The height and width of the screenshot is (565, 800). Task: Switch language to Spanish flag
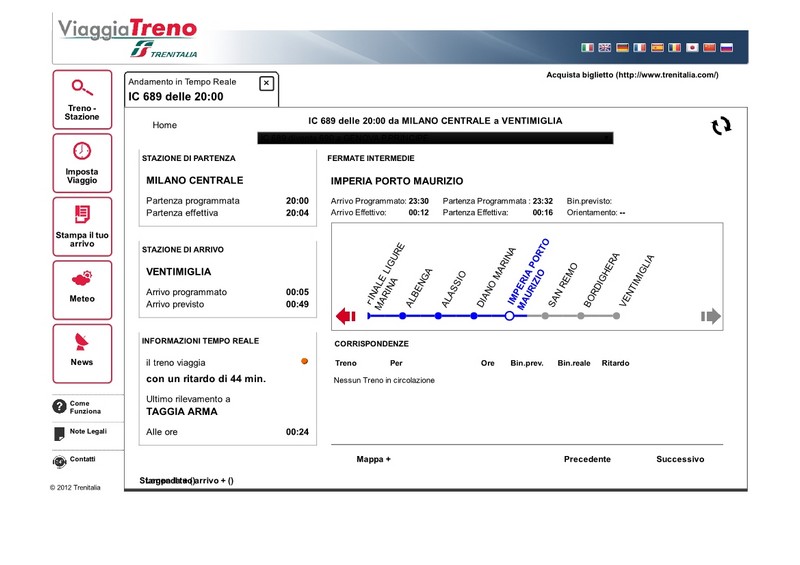[x=657, y=47]
